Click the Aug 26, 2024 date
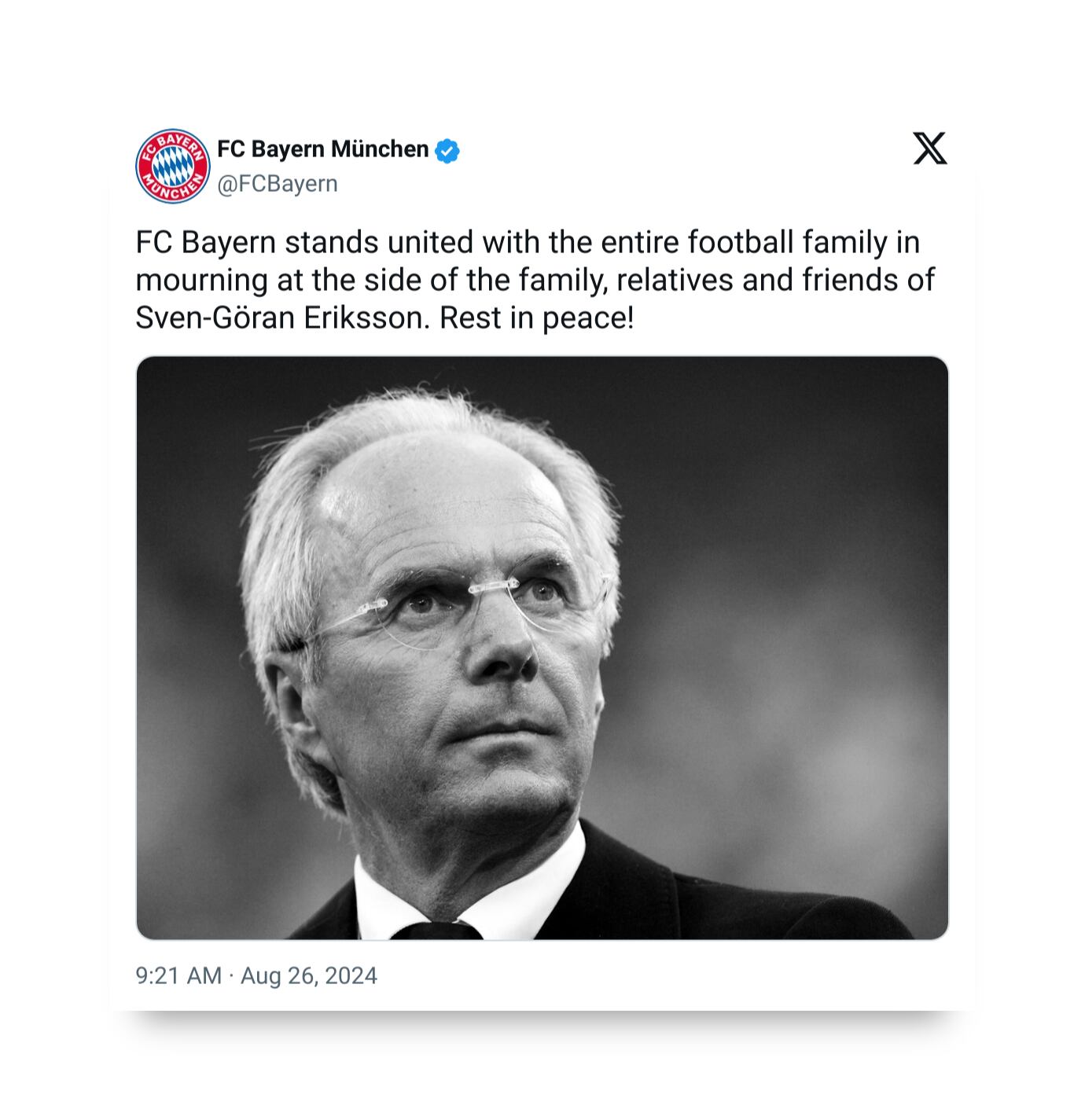The width and height of the screenshot is (1085, 1120). (309, 975)
